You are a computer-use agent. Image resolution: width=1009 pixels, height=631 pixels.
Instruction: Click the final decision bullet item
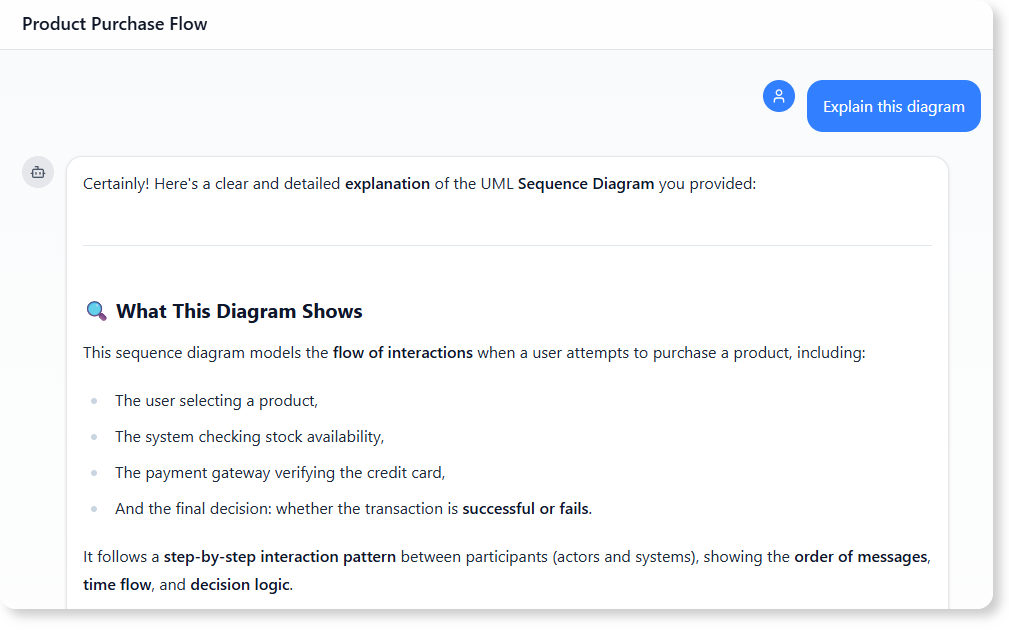[353, 508]
